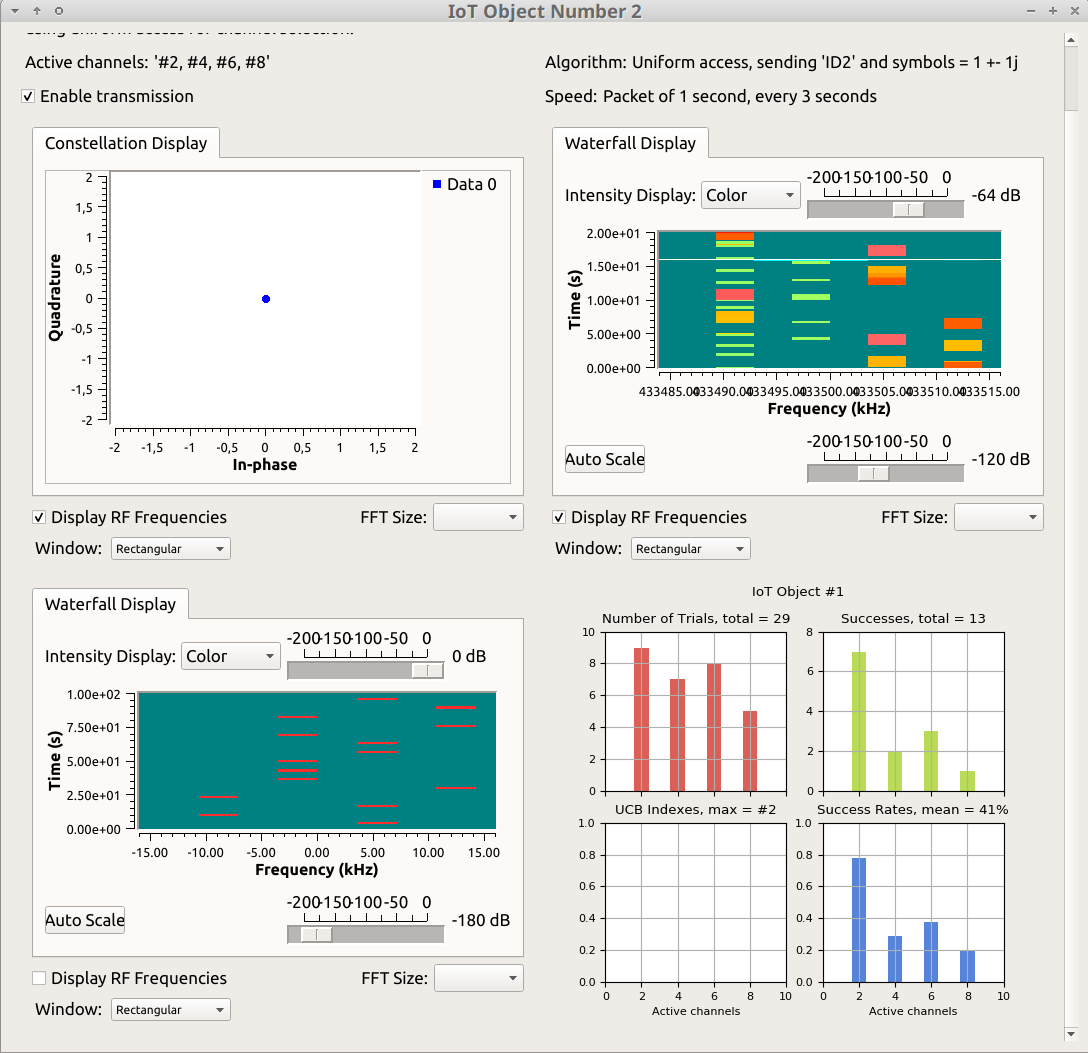
Task: Click the 'Algorithm: Uniform access' text line
Action: pos(781,62)
